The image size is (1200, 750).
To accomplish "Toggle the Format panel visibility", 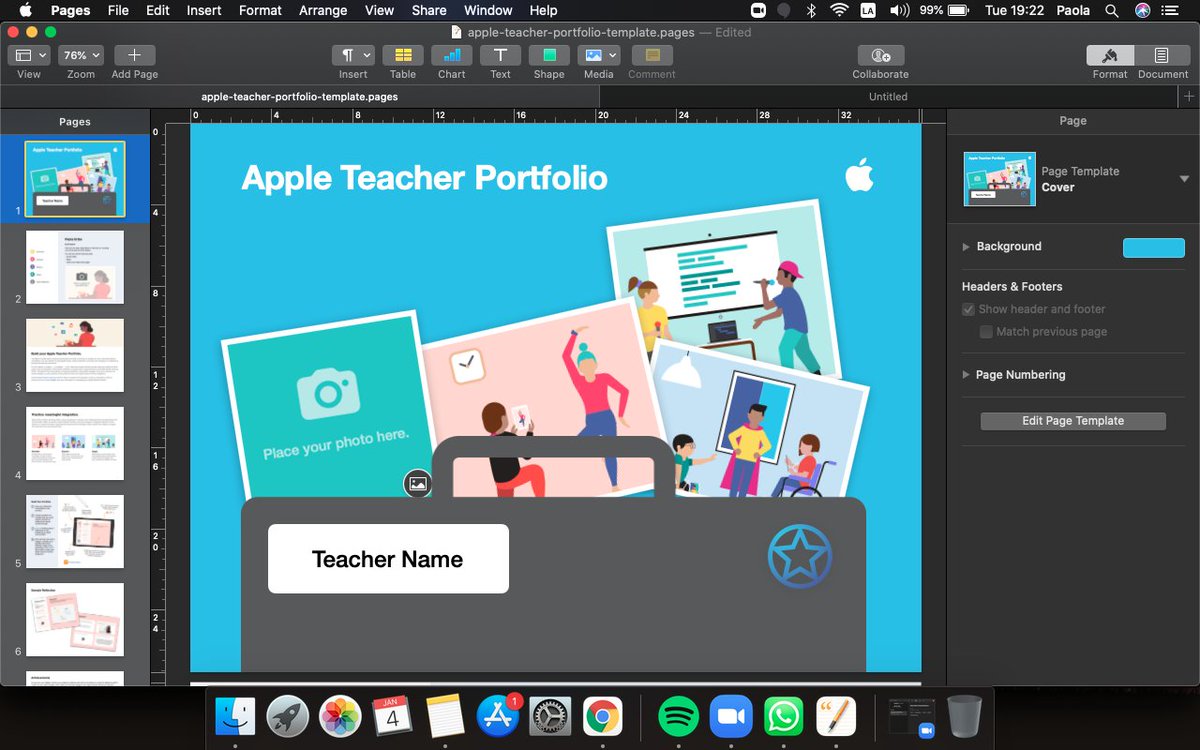I will point(1109,61).
